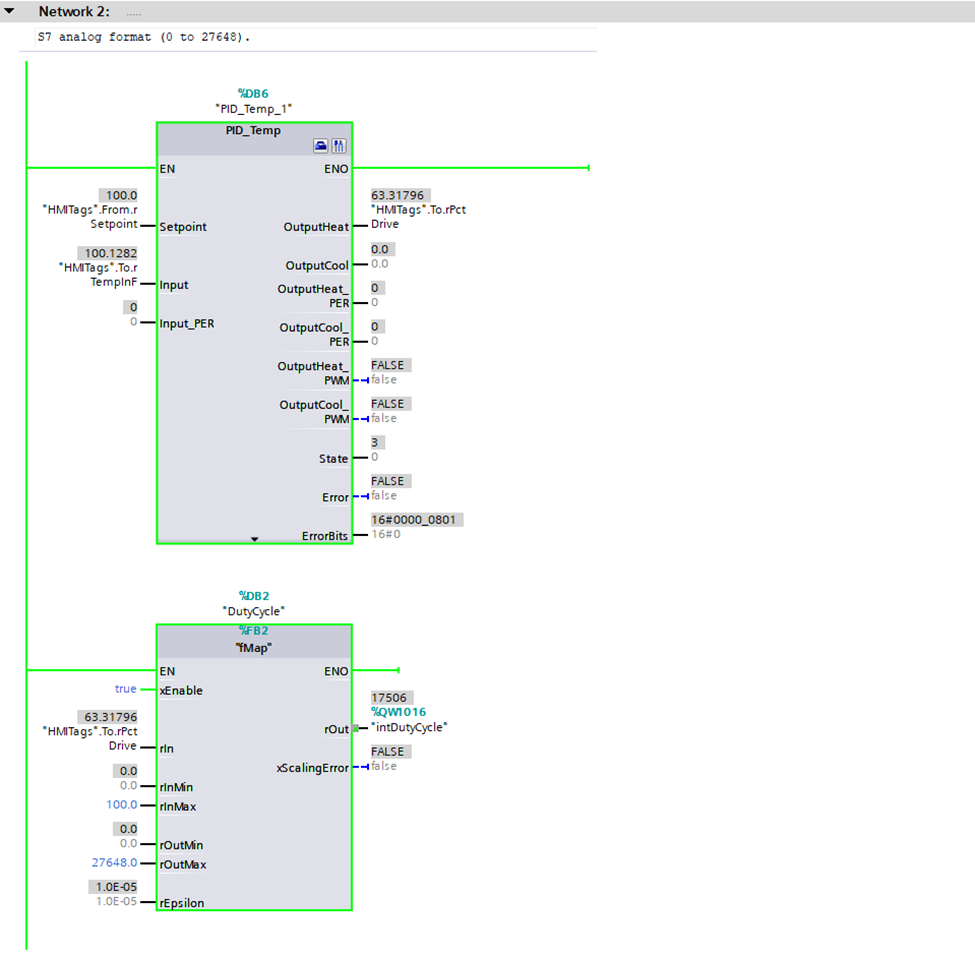Open the PID_Temp configuration window icon
The width and height of the screenshot is (975, 956).
tap(320, 146)
